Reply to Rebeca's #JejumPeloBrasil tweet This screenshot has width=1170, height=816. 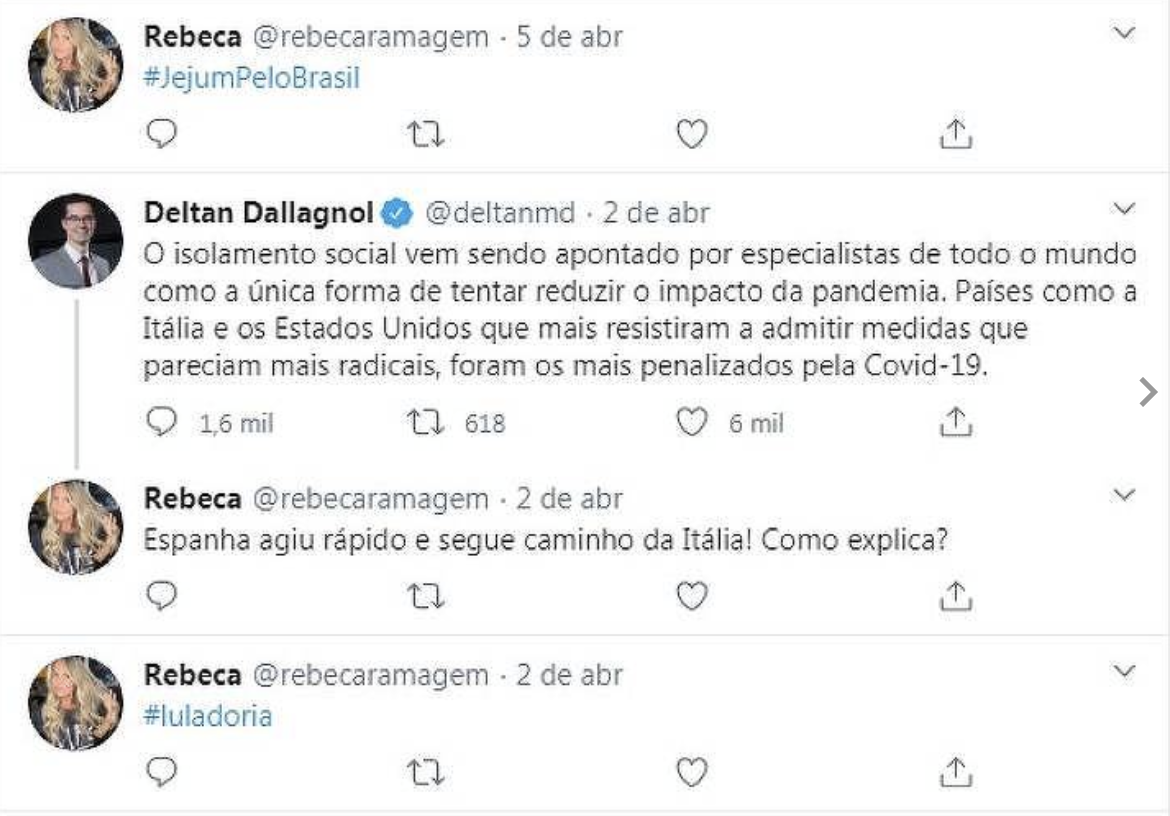[x=161, y=134]
